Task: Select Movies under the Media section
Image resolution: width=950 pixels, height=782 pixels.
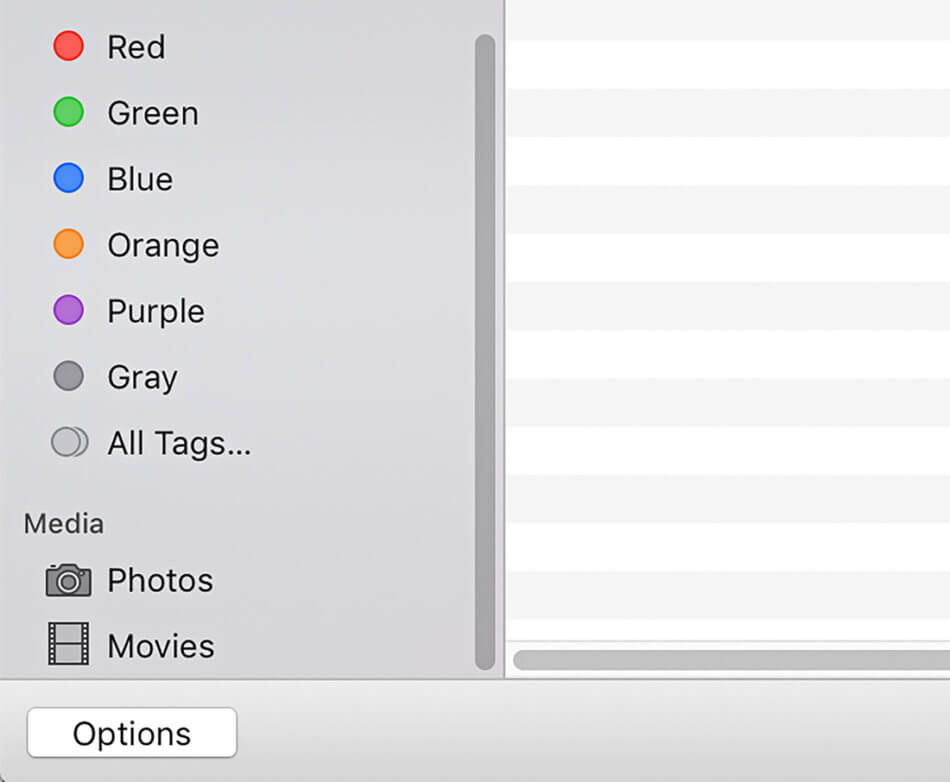Action: [161, 646]
